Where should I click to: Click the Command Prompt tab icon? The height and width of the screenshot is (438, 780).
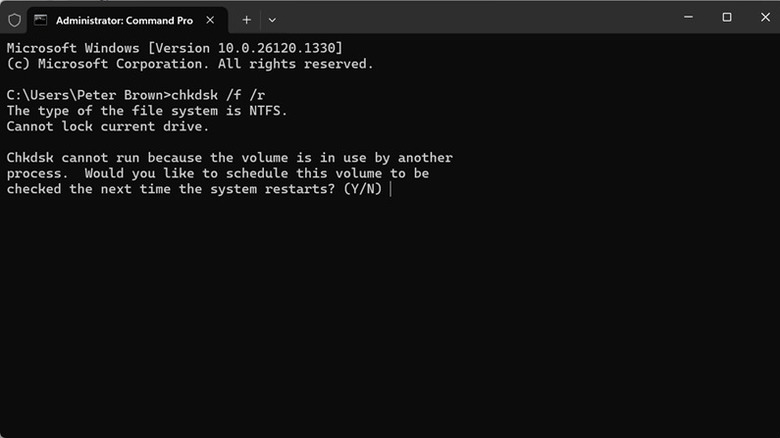pos(41,20)
